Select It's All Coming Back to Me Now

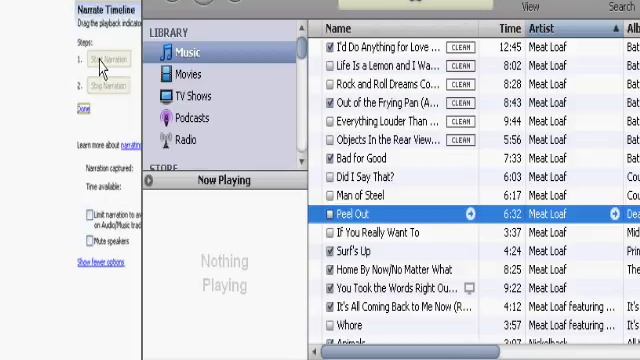pyautogui.click(x=404, y=307)
